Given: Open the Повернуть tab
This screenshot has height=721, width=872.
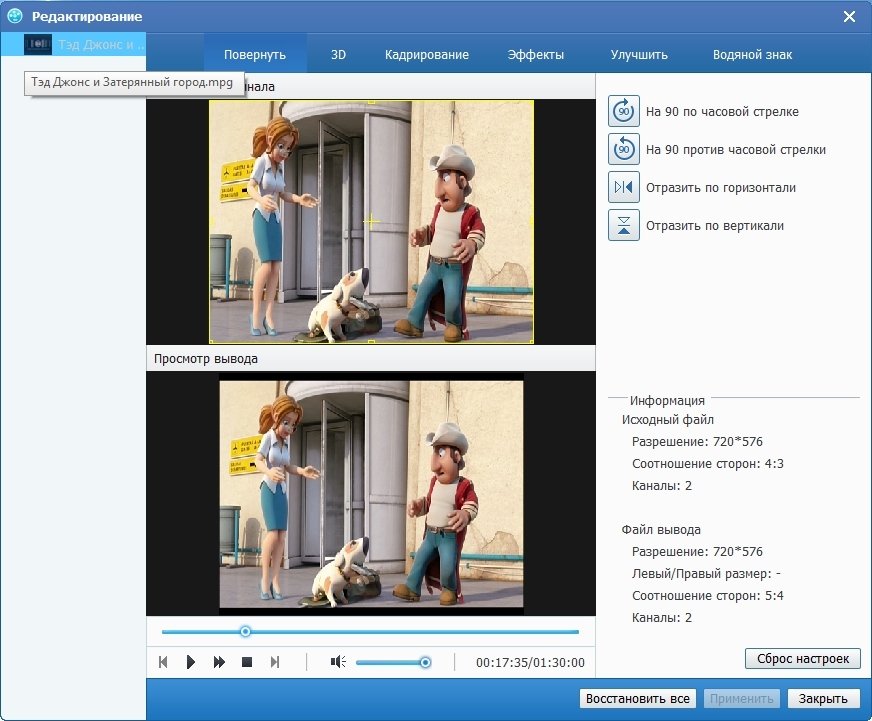Looking at the screenshot, I should point(255,55).
